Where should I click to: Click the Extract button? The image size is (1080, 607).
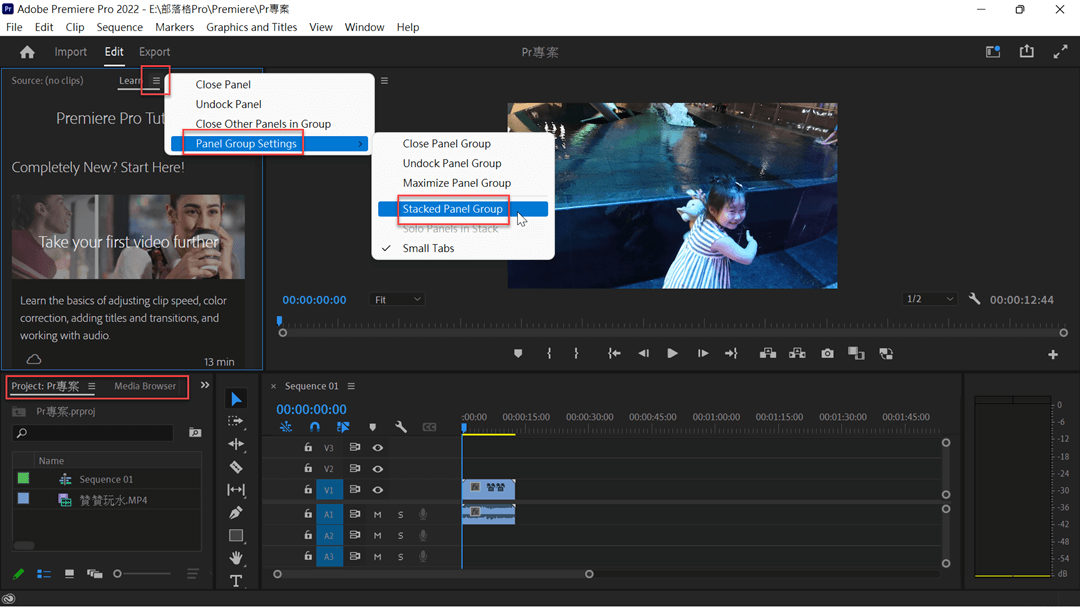coord(797,353)
